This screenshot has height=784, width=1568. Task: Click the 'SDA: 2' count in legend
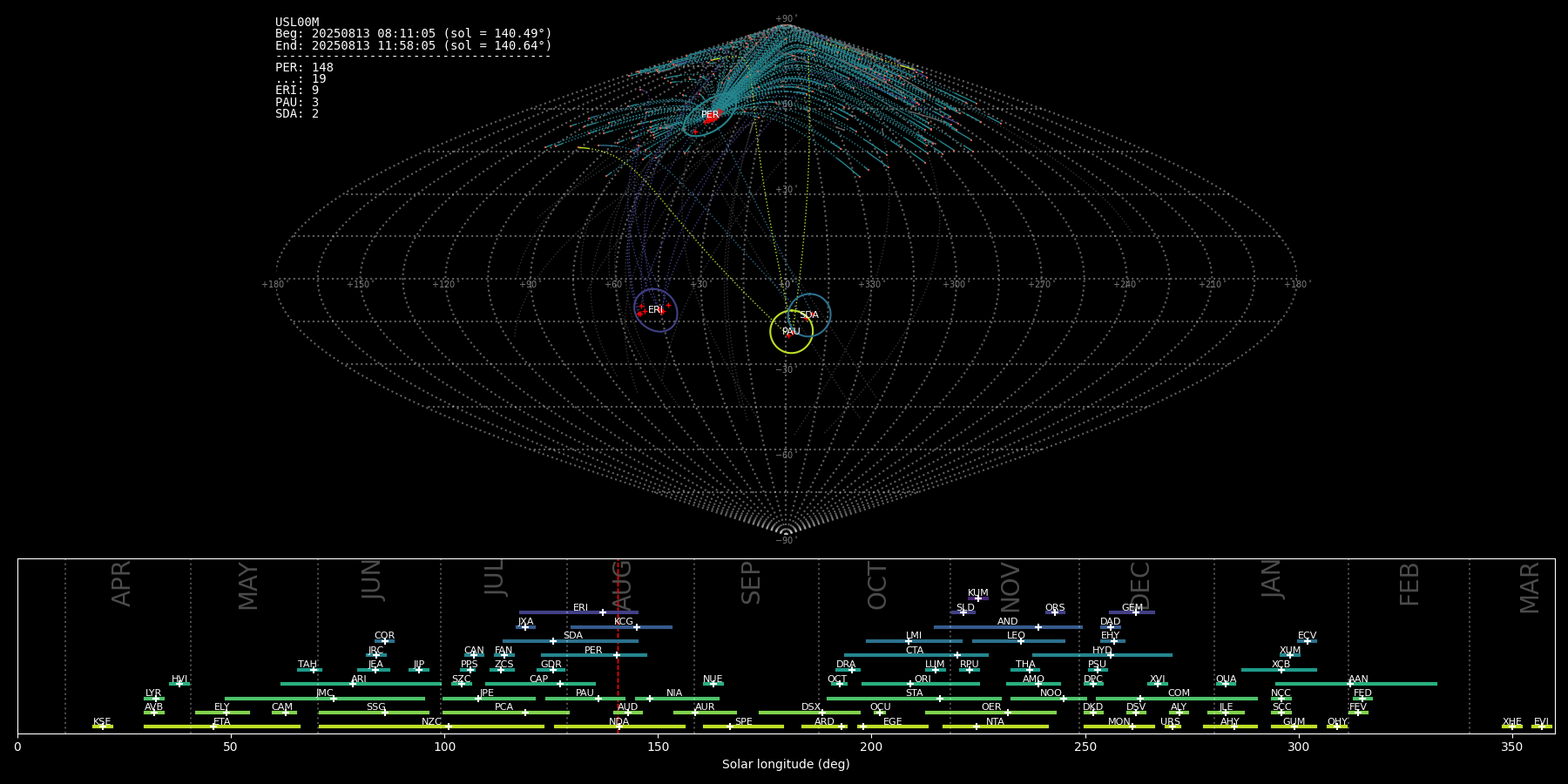point(297,113)
